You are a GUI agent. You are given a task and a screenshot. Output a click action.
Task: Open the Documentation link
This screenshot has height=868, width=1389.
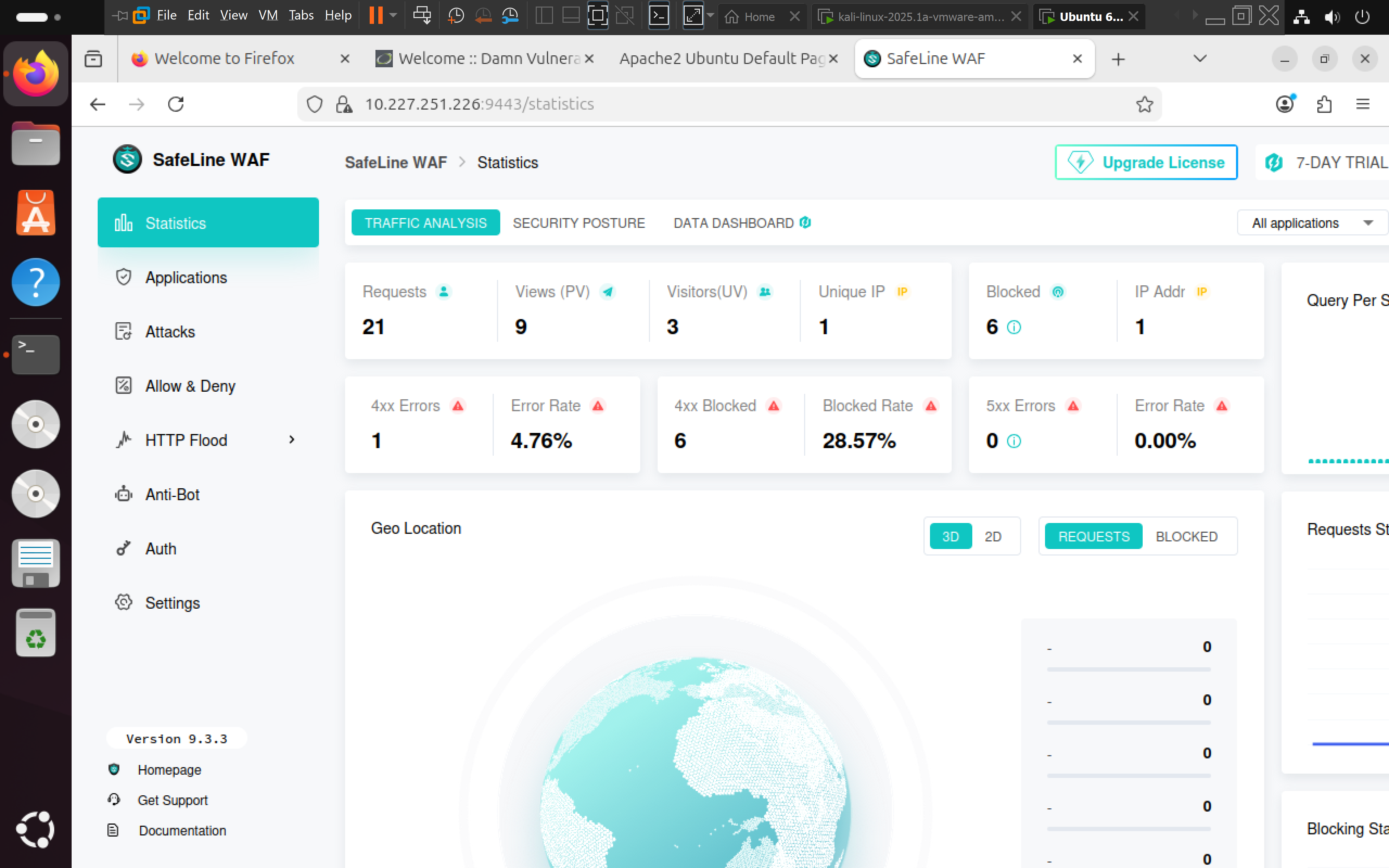[182, 831]
